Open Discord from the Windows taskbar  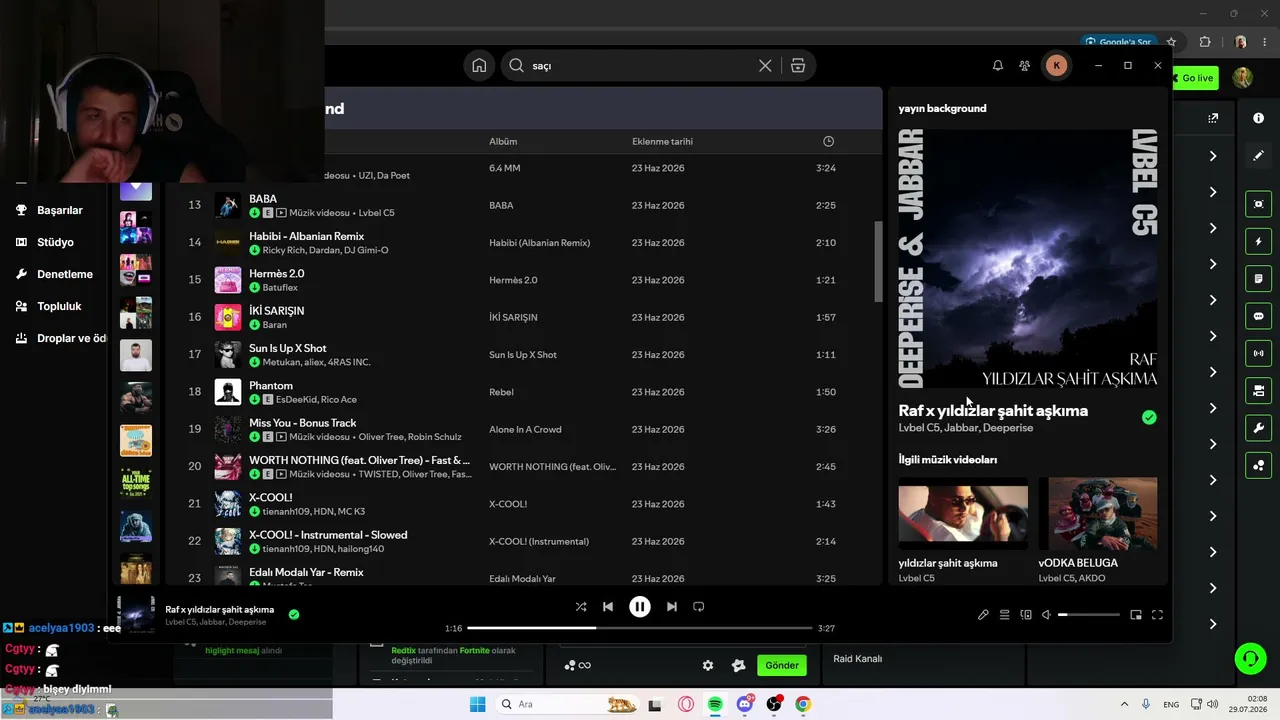click(x=745, y=704)
